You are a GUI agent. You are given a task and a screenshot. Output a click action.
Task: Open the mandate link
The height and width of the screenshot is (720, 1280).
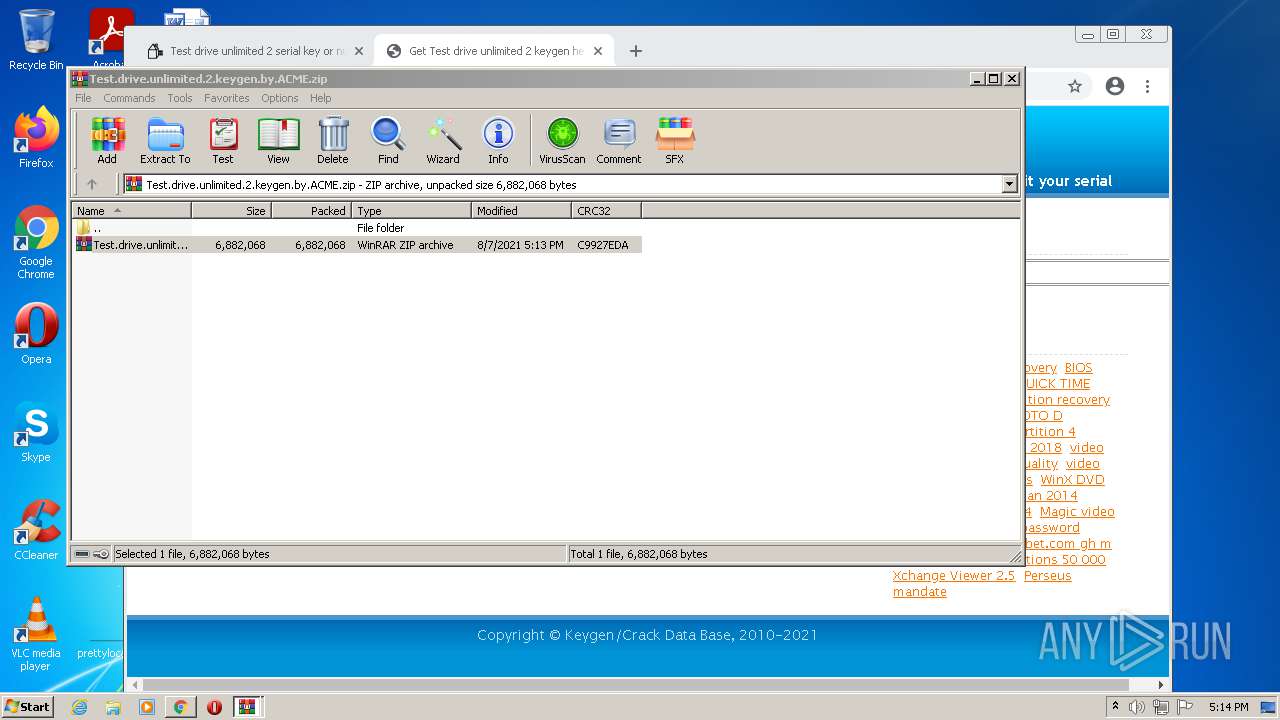point(919,592)
